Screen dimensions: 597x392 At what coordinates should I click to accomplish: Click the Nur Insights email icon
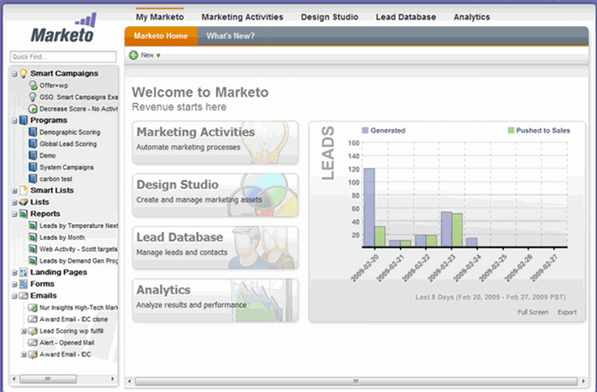point(33,308)
